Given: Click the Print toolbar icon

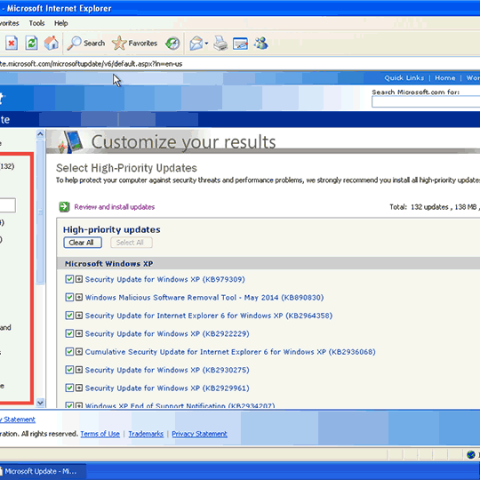Looking at the screenshot, I should [x=220, y=43].
